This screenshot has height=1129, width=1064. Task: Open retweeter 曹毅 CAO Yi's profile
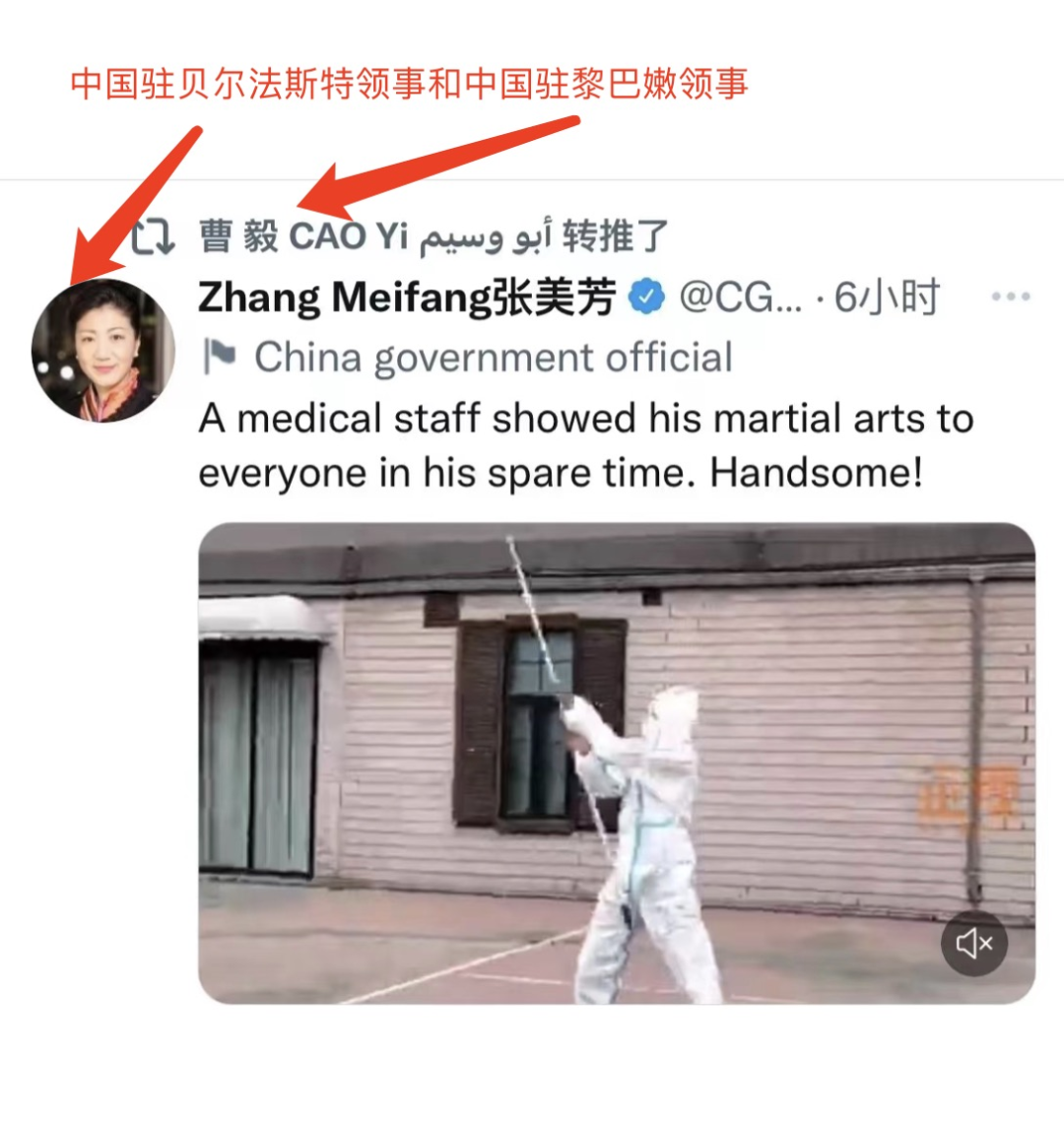pos(375,236)
